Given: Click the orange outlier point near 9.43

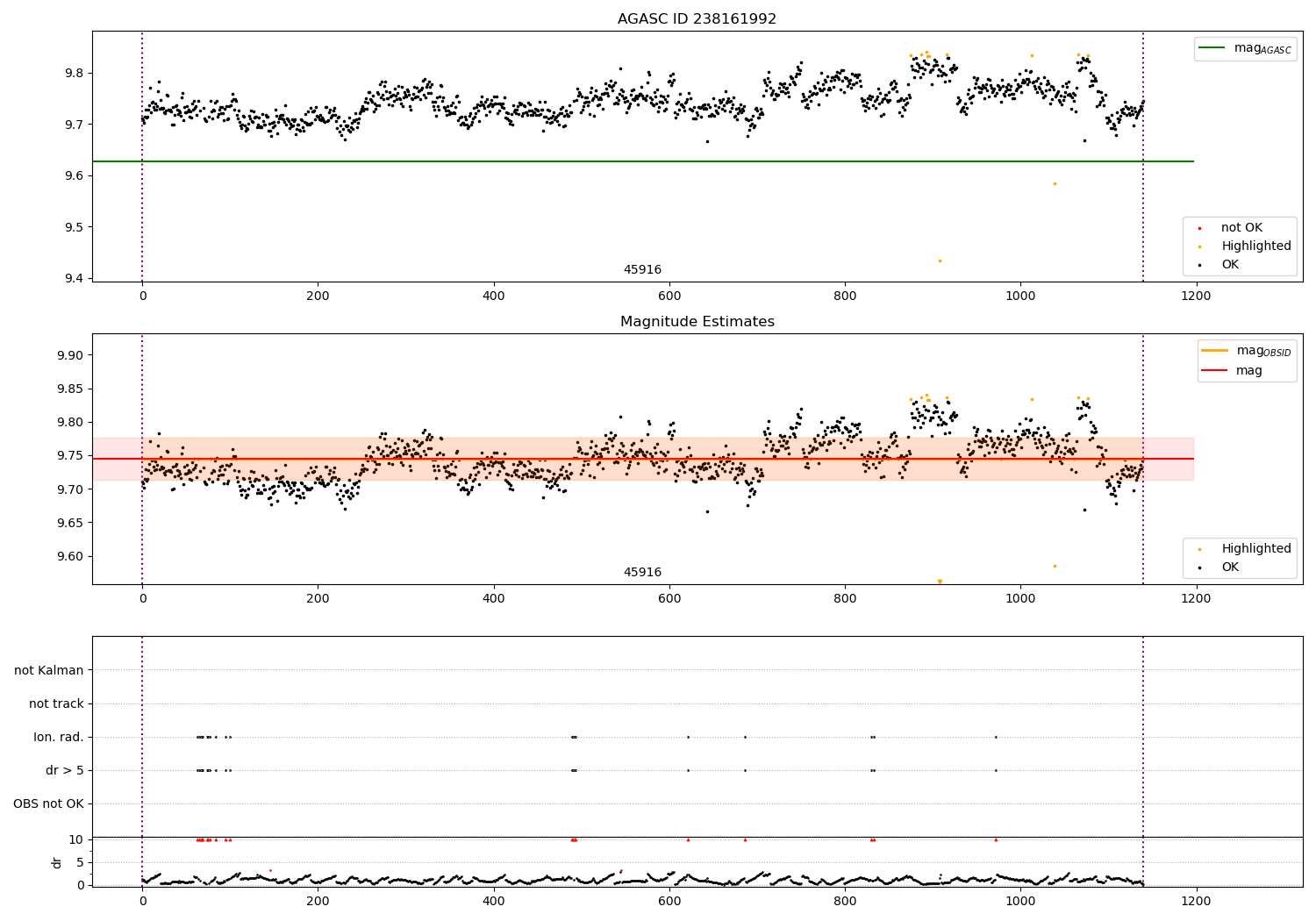Looking at the screenshot, I should point(940,261).
